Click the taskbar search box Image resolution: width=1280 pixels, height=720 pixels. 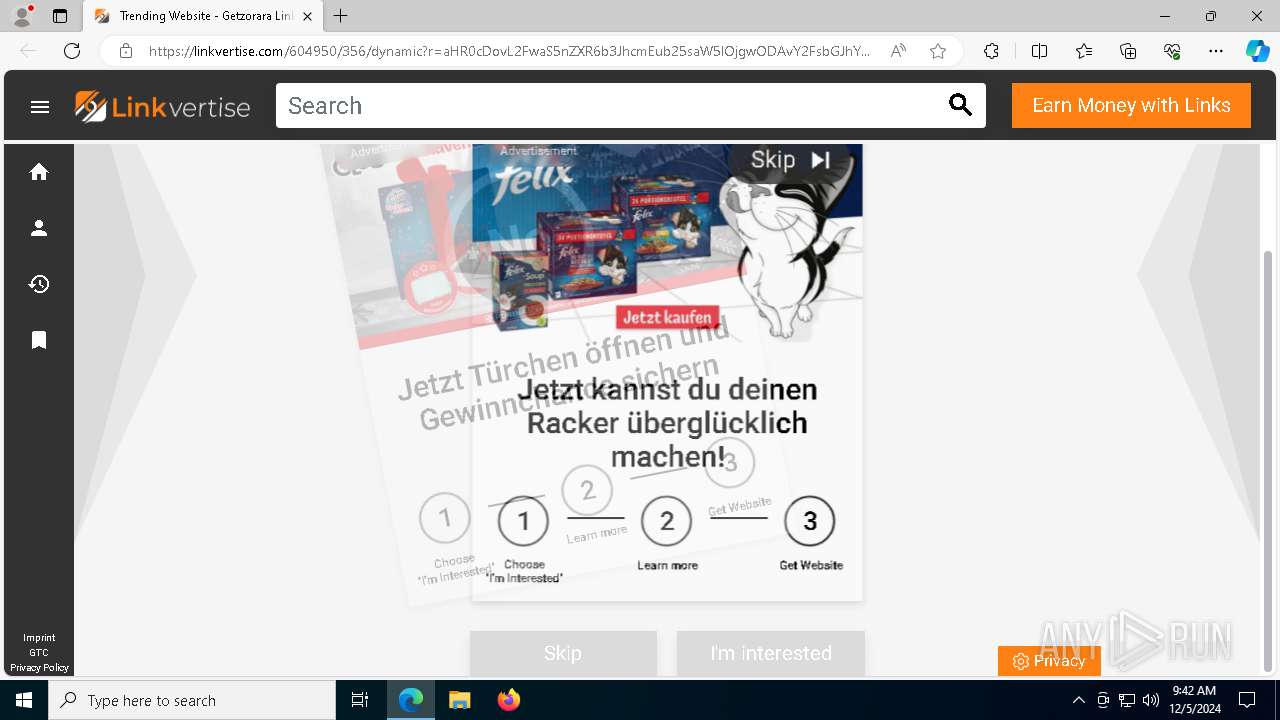coord(192,700)
